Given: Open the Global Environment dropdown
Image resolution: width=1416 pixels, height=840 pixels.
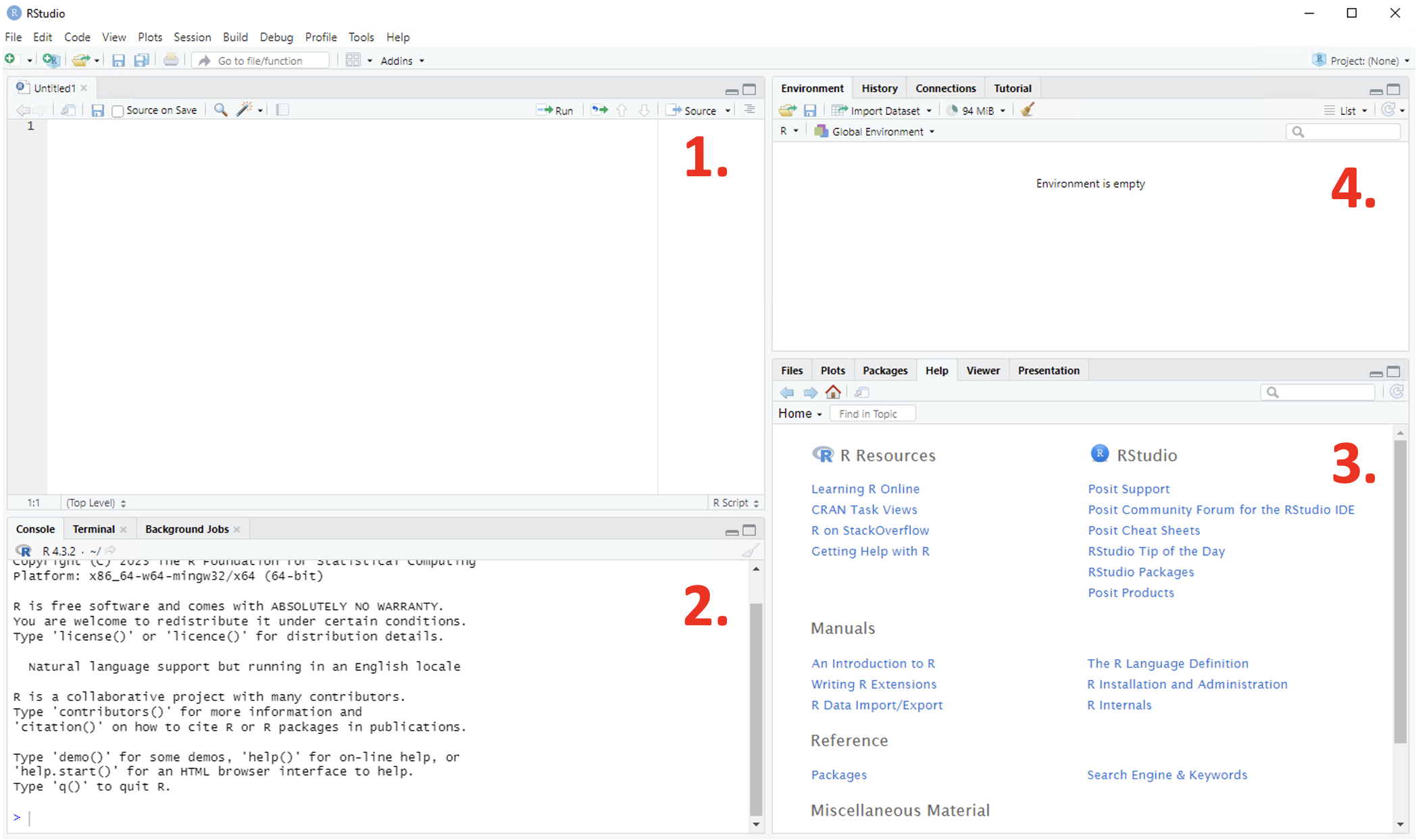Looking at the screenshot, I should click(x=875, y=132).
